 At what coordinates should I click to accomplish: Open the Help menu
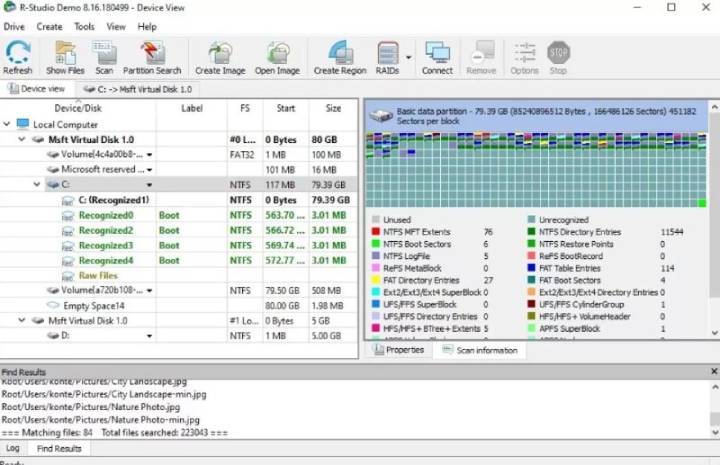(x=147, y=27)
